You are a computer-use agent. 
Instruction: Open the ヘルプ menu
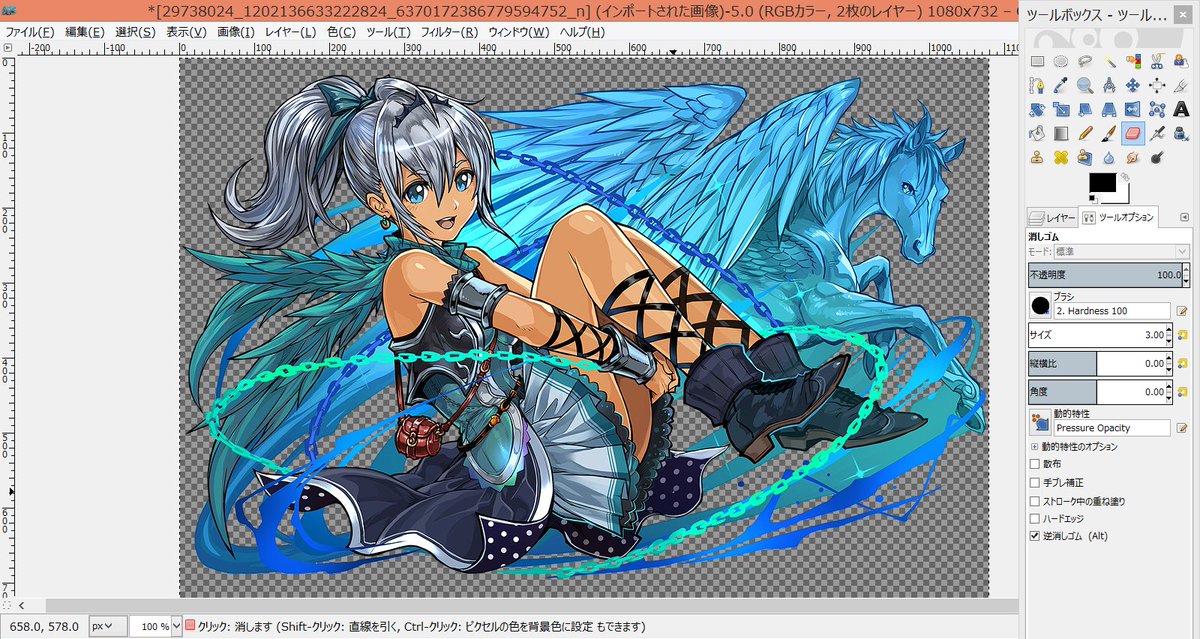581,32
